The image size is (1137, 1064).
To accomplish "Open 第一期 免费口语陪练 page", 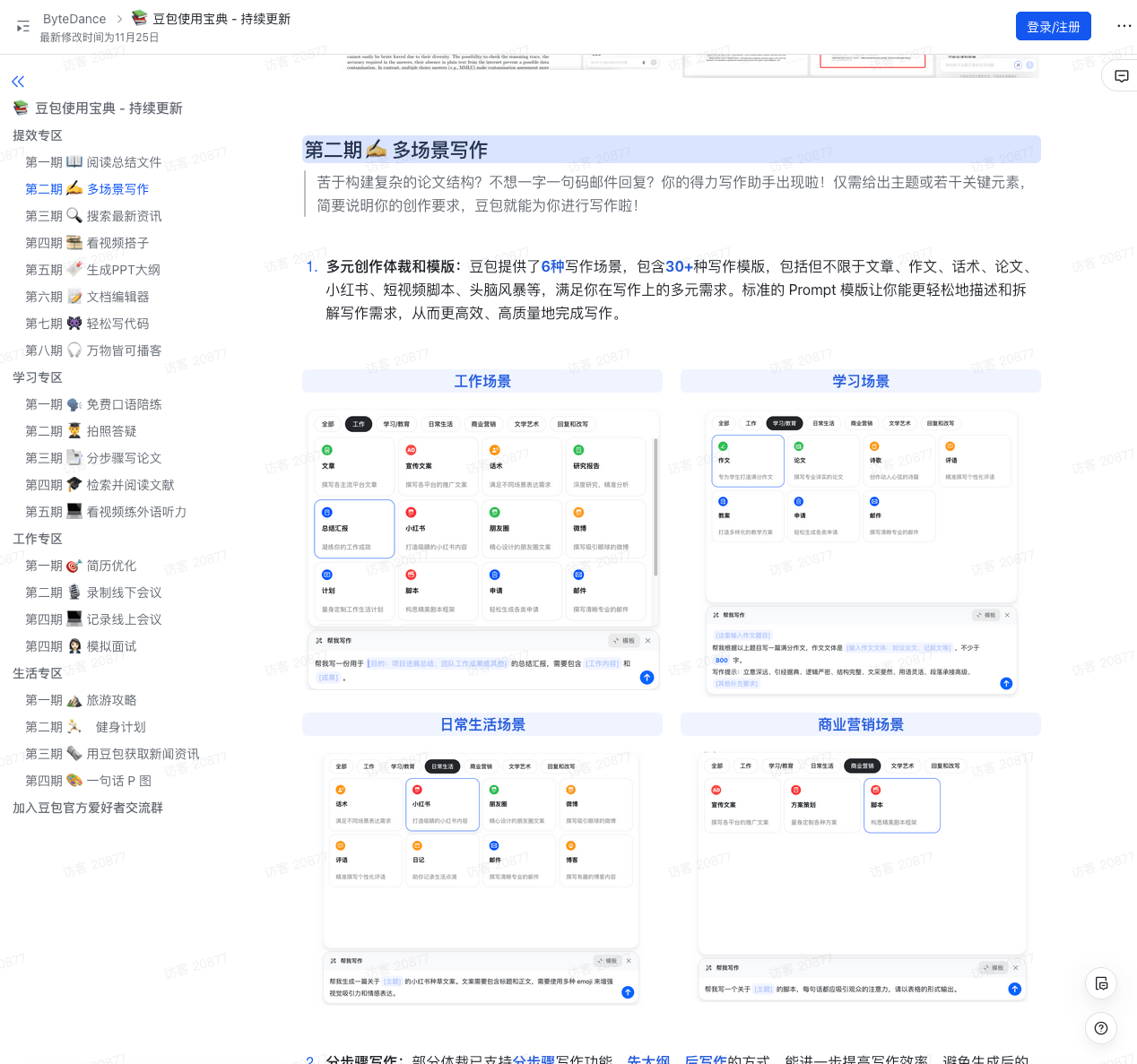I will [x=93, y=404].
